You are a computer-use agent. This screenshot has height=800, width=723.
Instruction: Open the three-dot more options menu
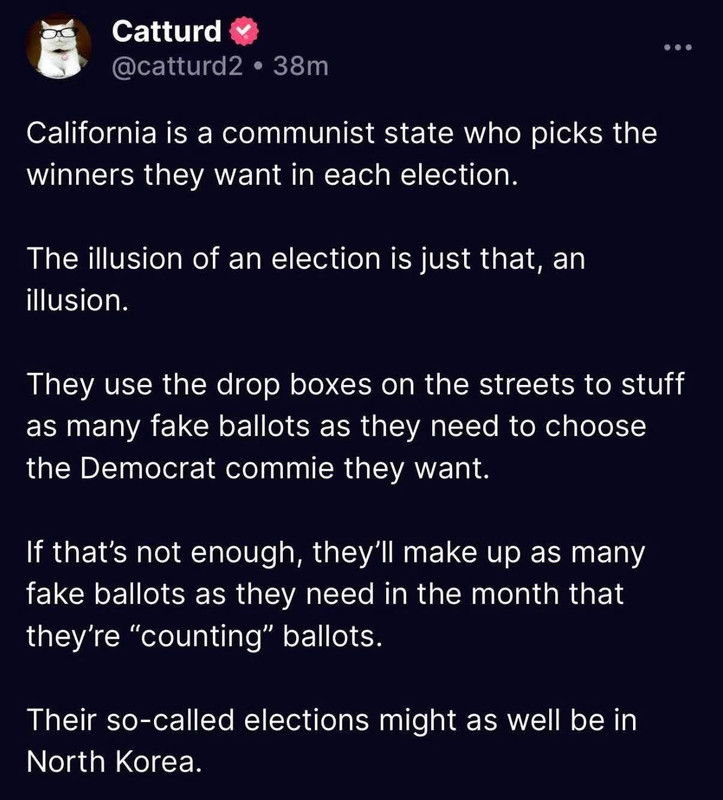(x=678, y=47)
